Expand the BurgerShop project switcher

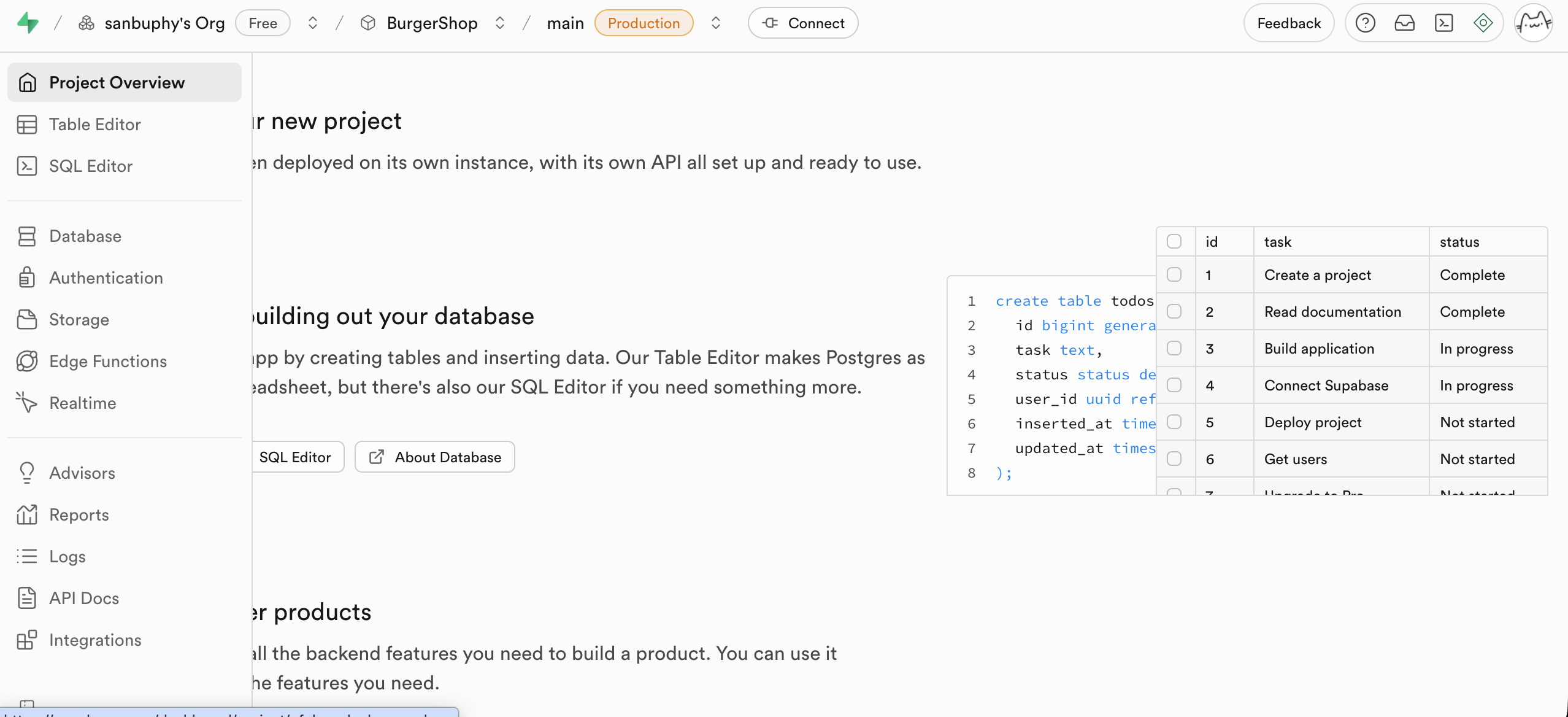pyautogui.click(x=500, y=23)
